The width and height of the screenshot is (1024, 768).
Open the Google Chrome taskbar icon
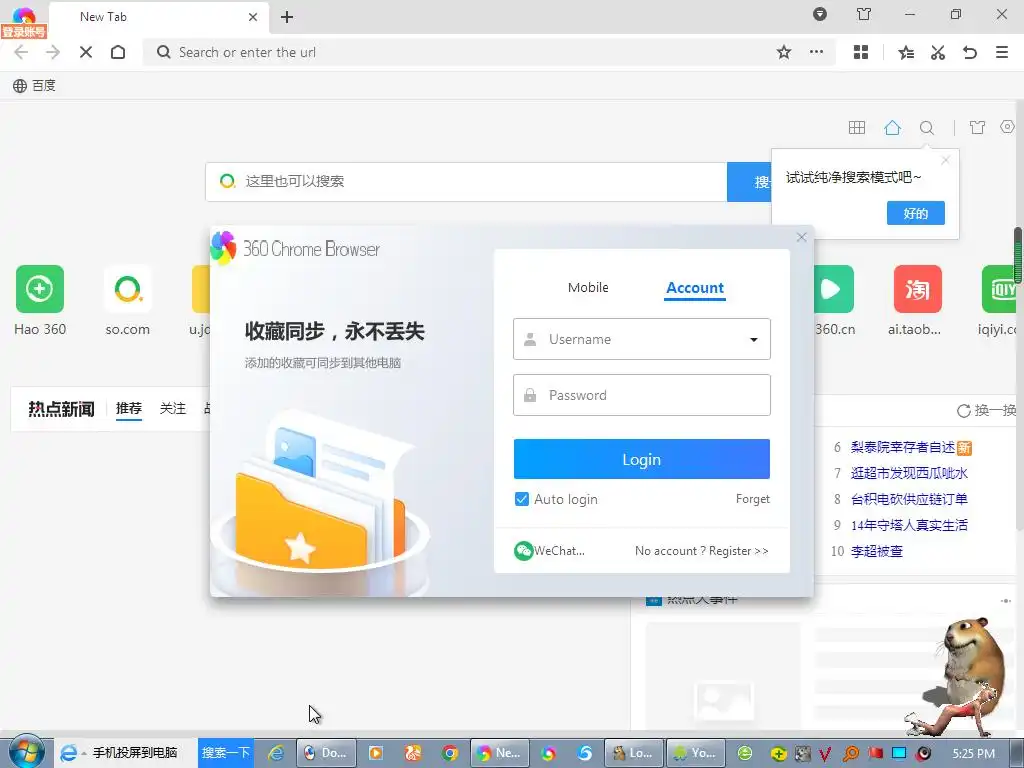[449, 753]
